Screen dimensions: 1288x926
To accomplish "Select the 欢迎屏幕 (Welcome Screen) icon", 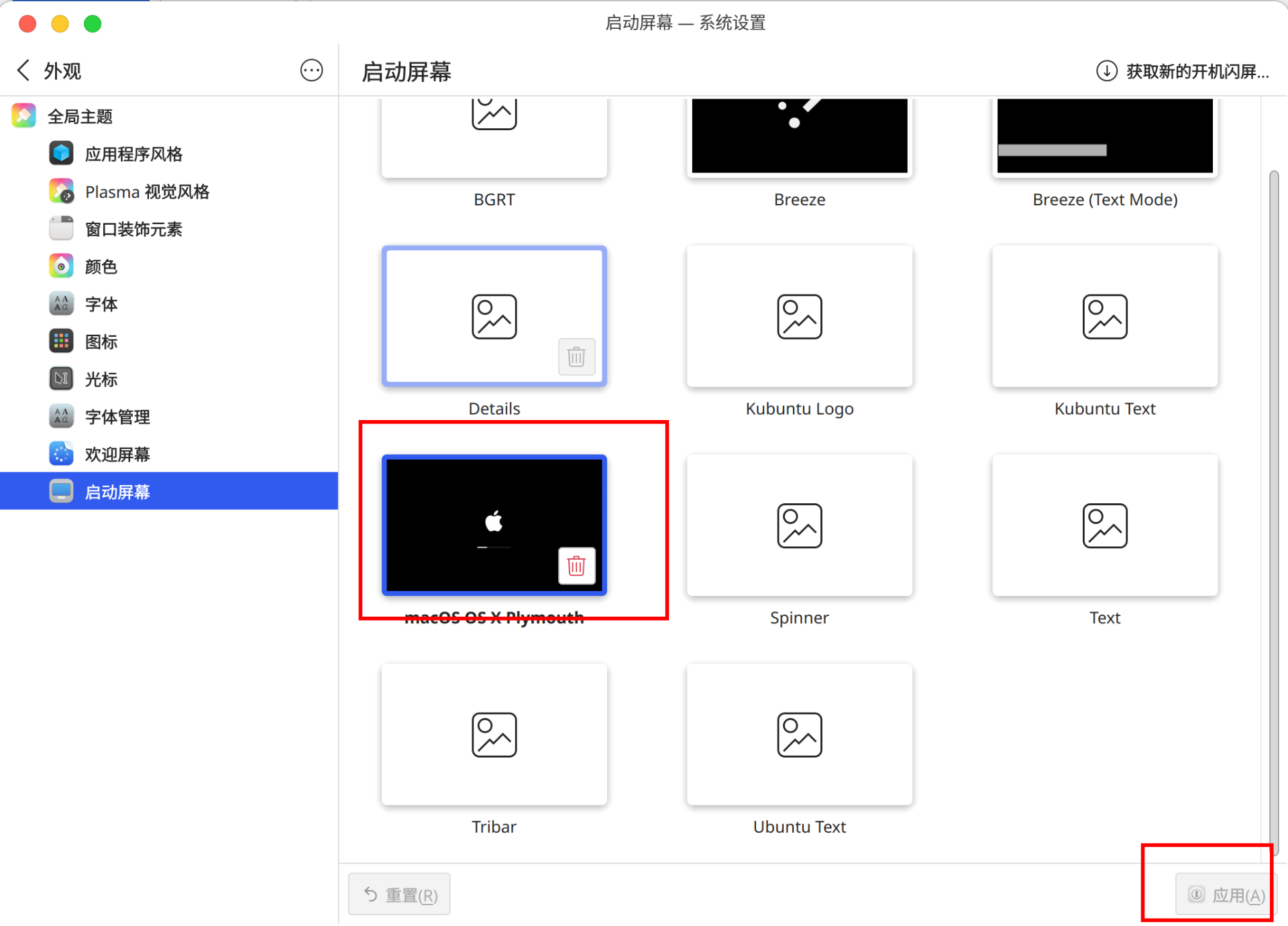I will coord(61,454).
